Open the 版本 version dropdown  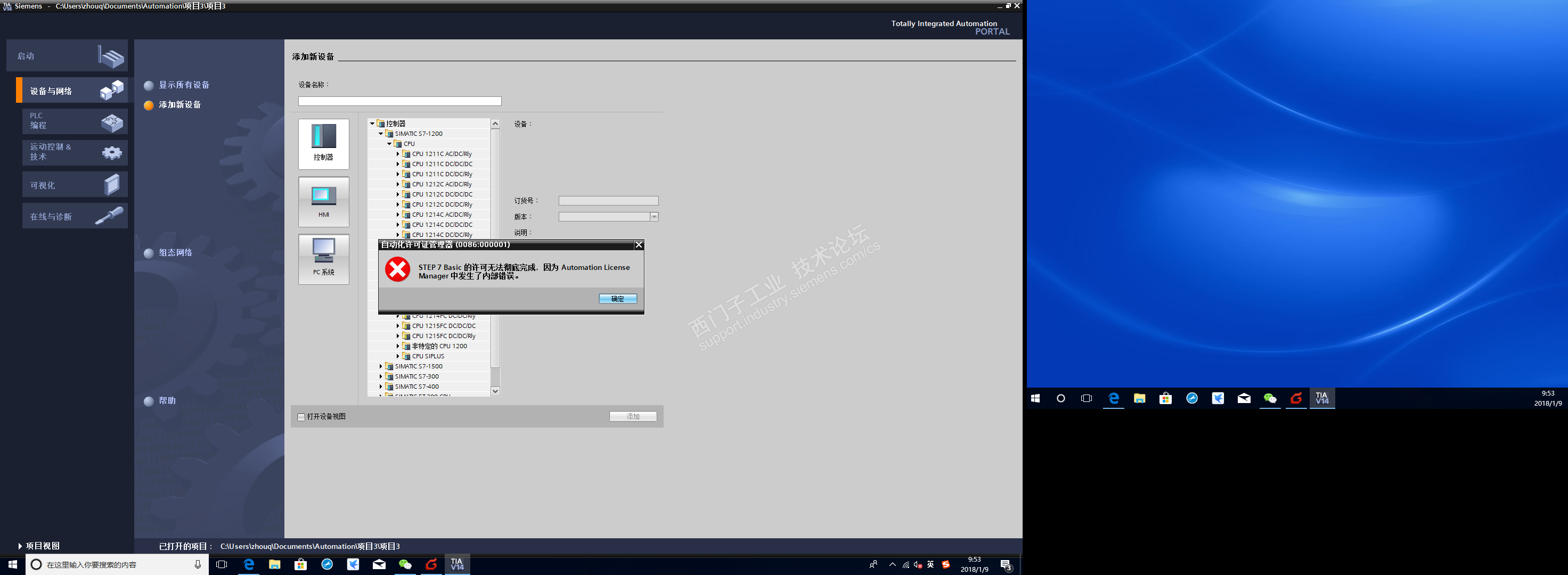[654, 217]
